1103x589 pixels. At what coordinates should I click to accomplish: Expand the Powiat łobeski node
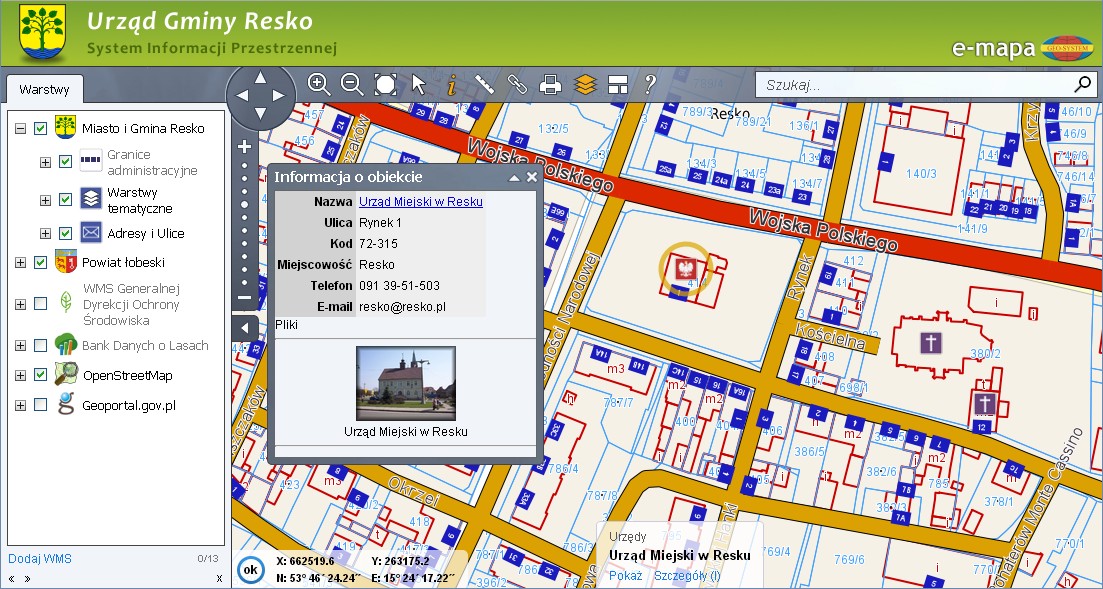[x=20, y=262]
